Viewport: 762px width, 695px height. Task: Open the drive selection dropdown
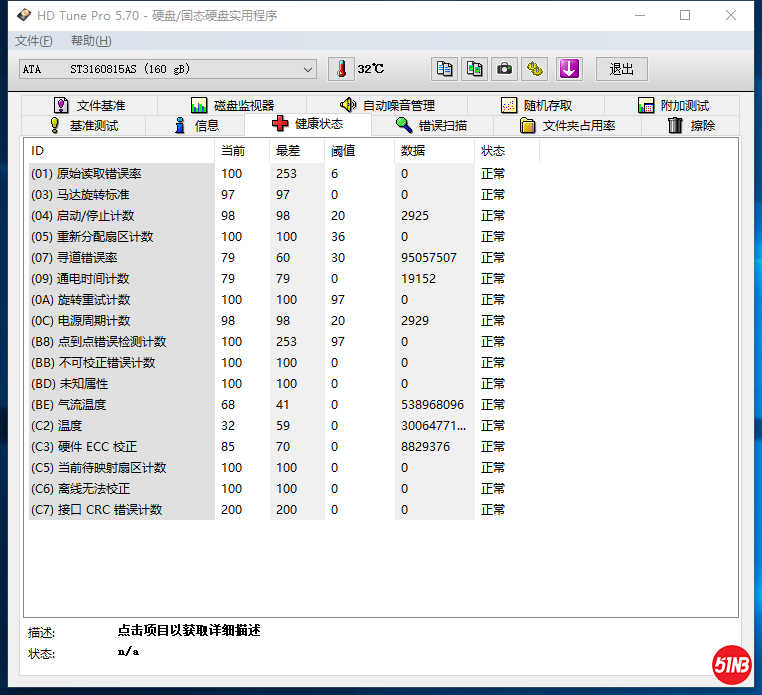tap(168, 69)
